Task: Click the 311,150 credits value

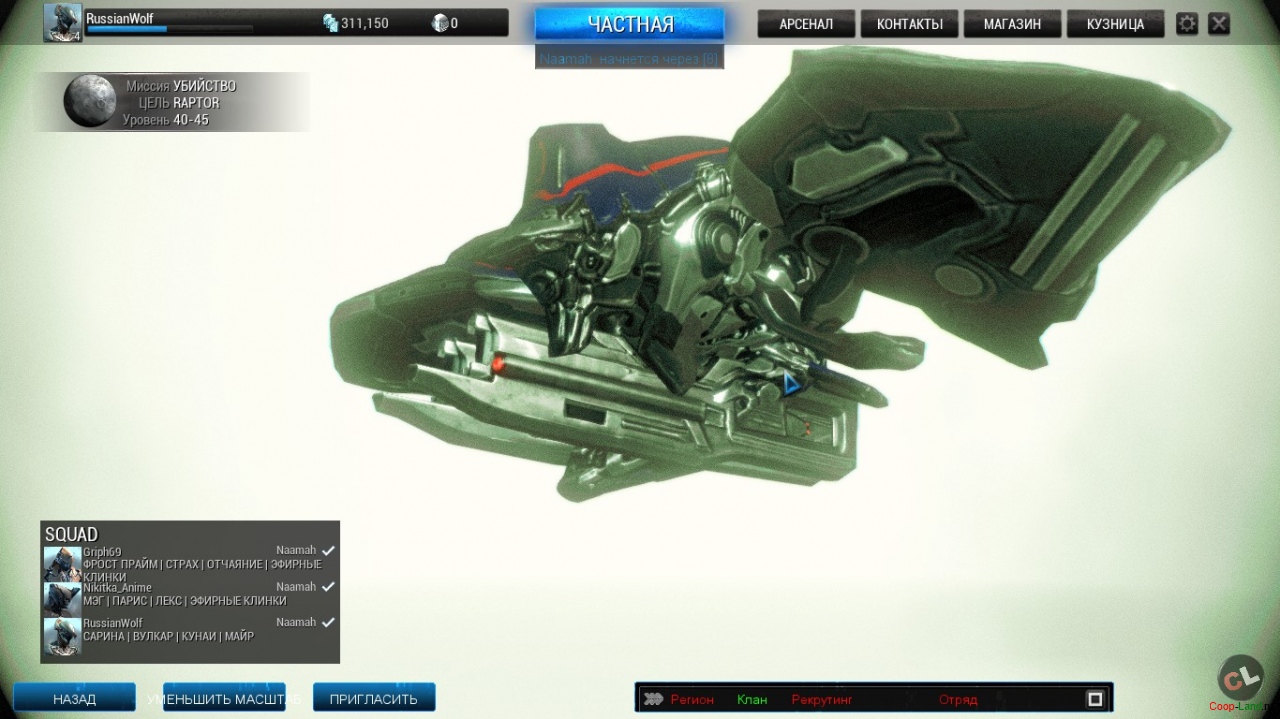Action: [364, 23]
